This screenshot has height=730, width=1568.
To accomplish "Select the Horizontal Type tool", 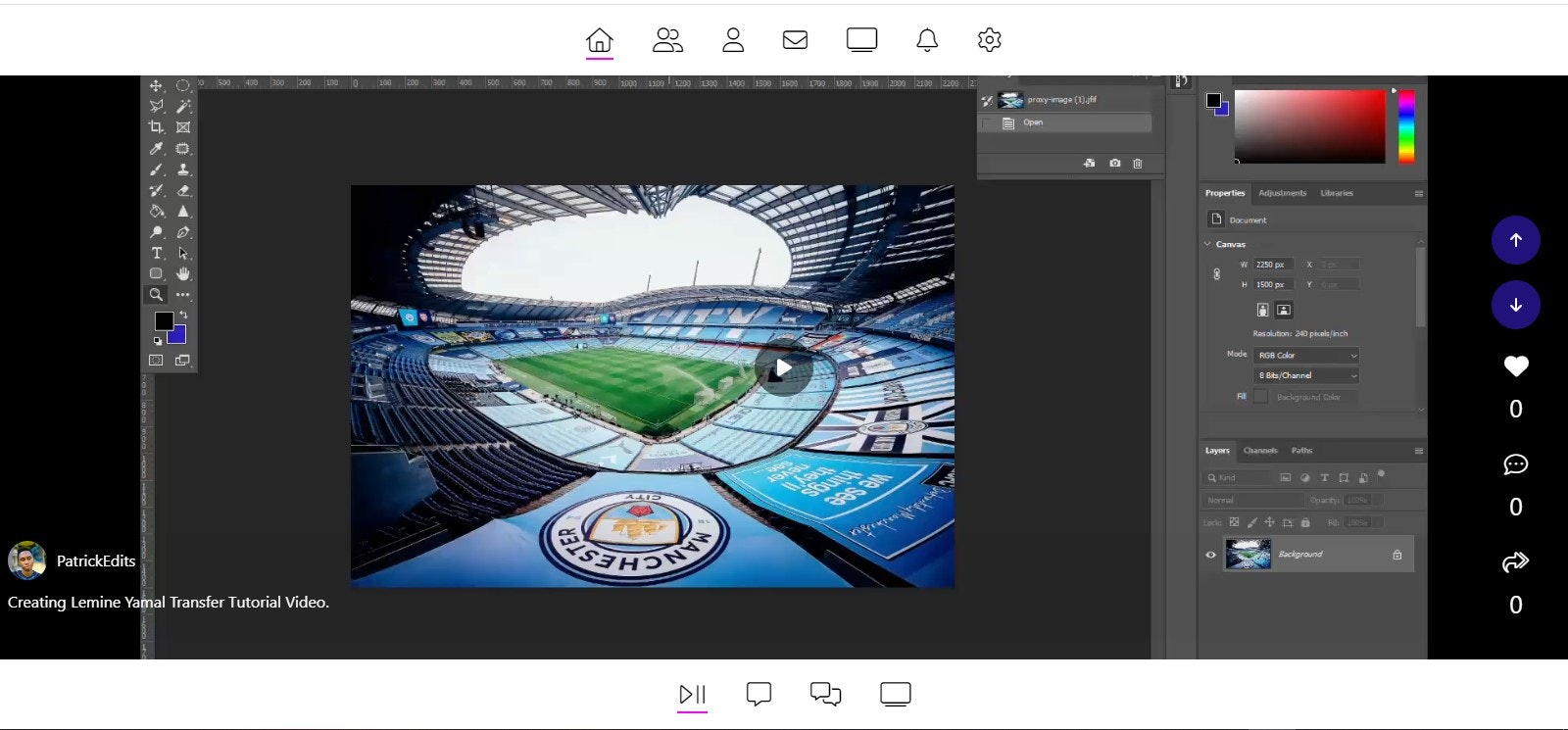I will (x=156, y=253).
